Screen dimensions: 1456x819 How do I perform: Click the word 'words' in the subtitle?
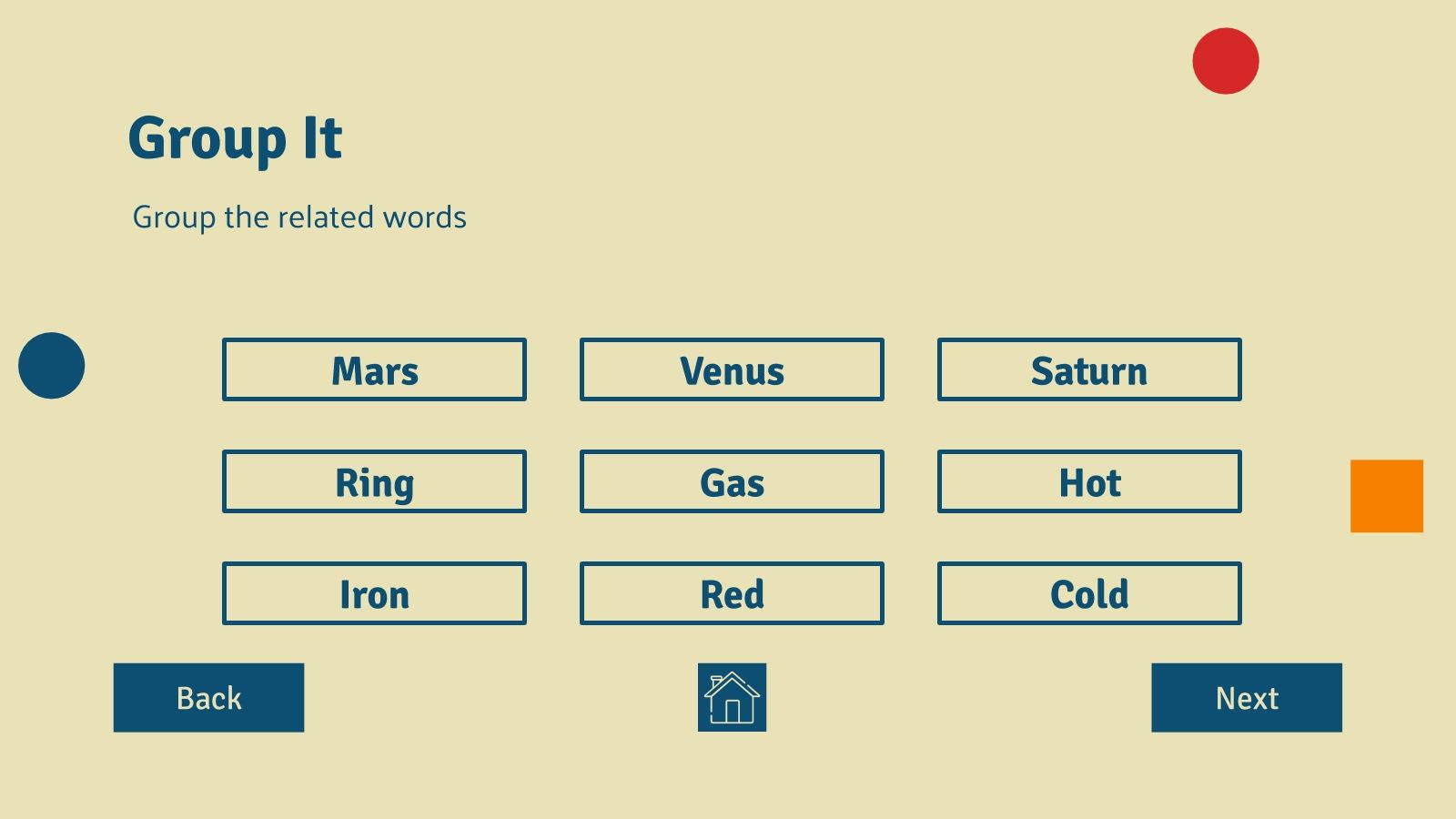[x=425, y=217]
